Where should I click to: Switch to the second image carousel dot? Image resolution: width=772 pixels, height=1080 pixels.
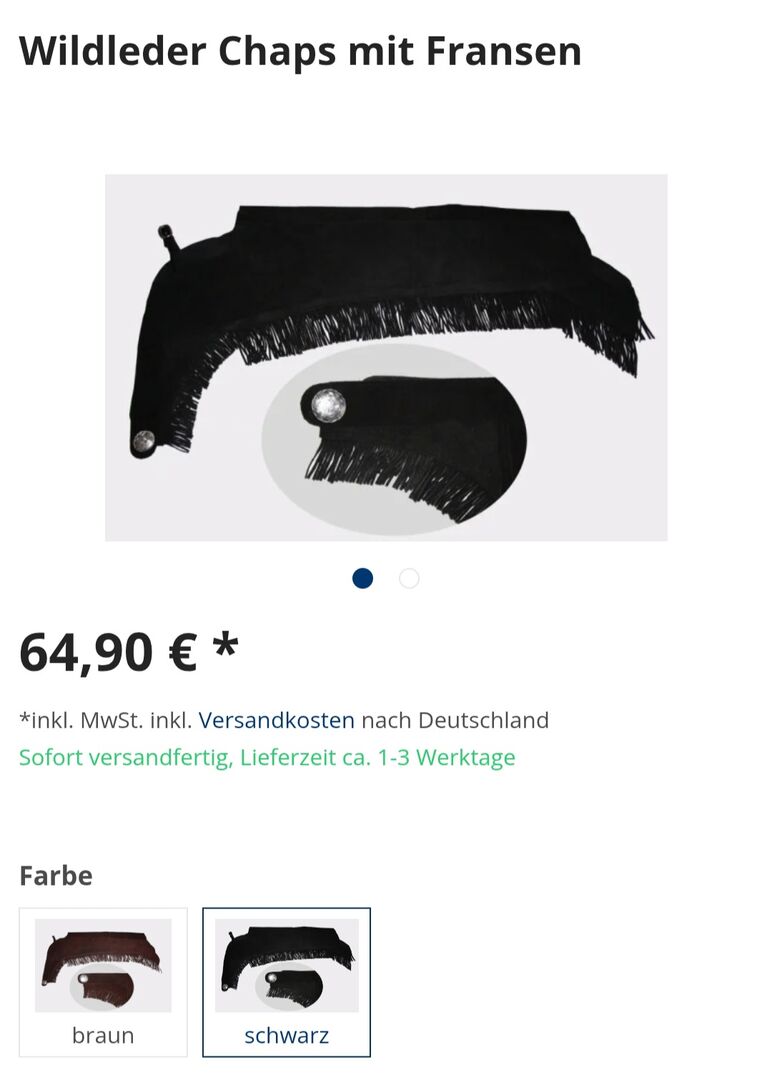click(x=409, y=579)
